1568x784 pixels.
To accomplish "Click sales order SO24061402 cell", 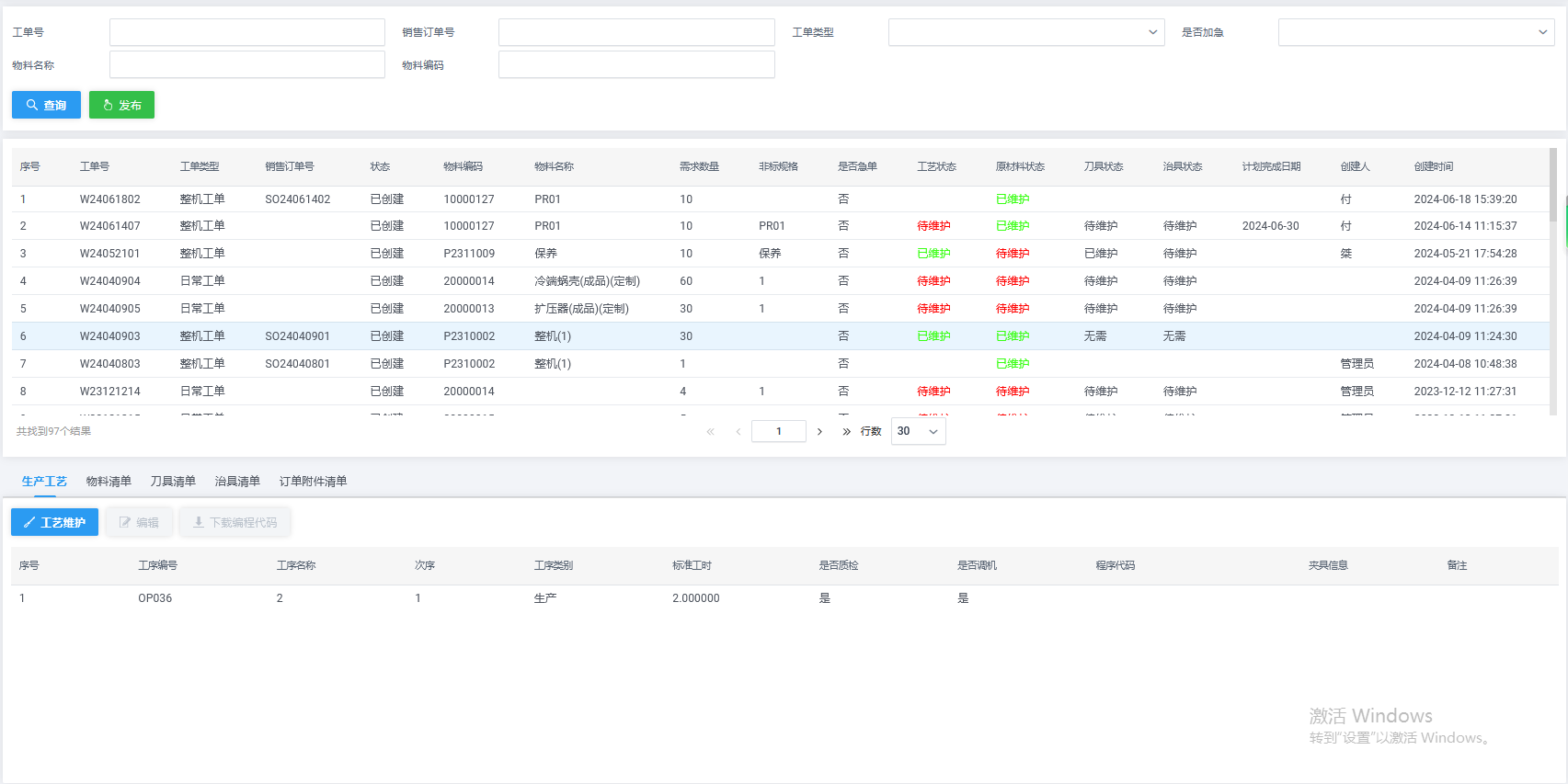I will tap(297, 199).
